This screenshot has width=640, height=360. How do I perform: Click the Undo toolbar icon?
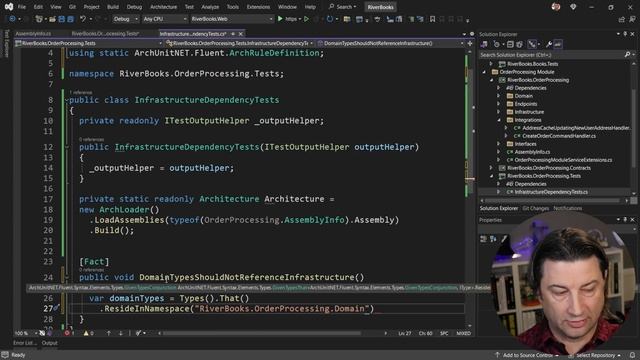(83, 19)
